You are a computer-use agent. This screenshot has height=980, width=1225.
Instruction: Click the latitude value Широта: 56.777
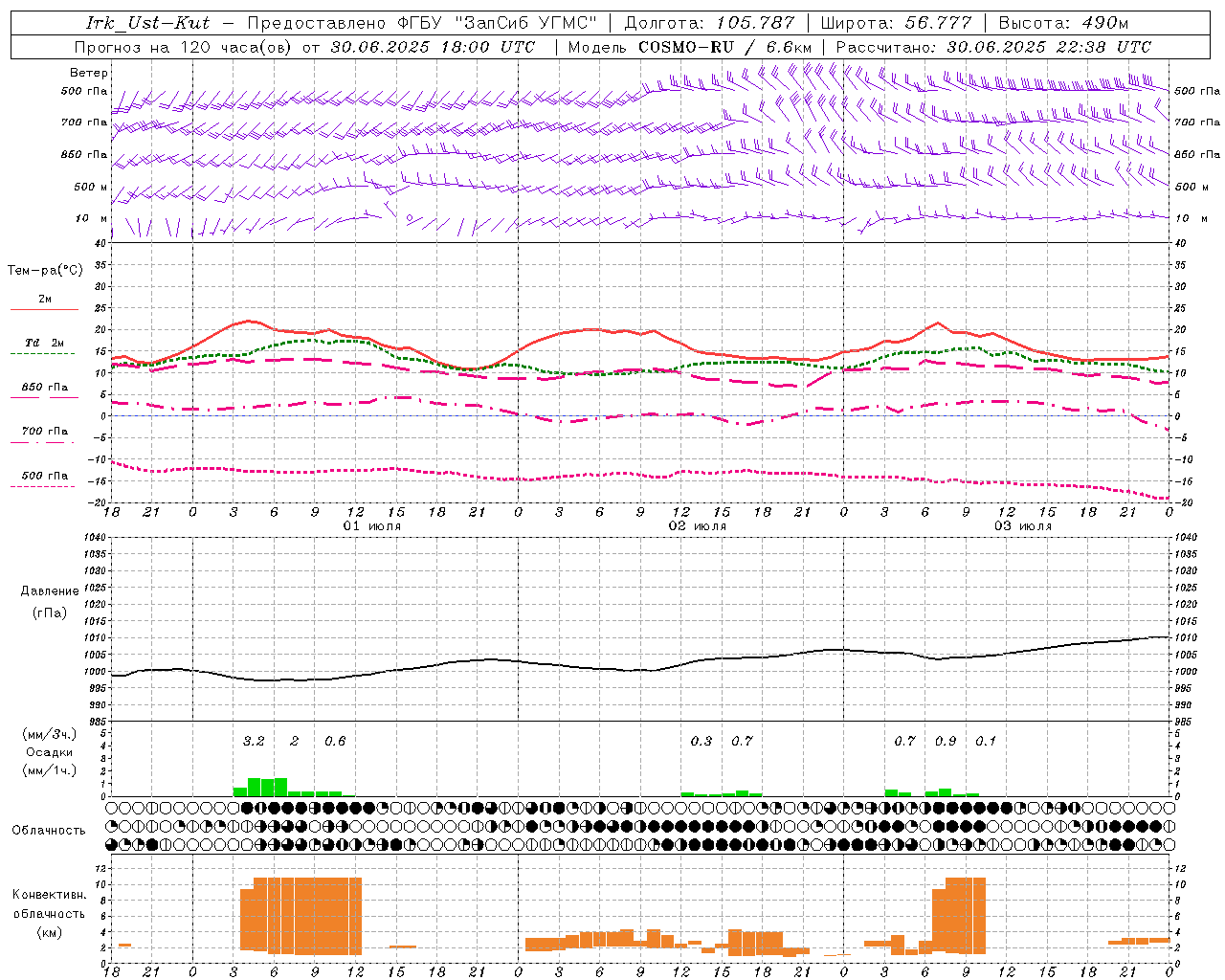[x=896, y=23]
